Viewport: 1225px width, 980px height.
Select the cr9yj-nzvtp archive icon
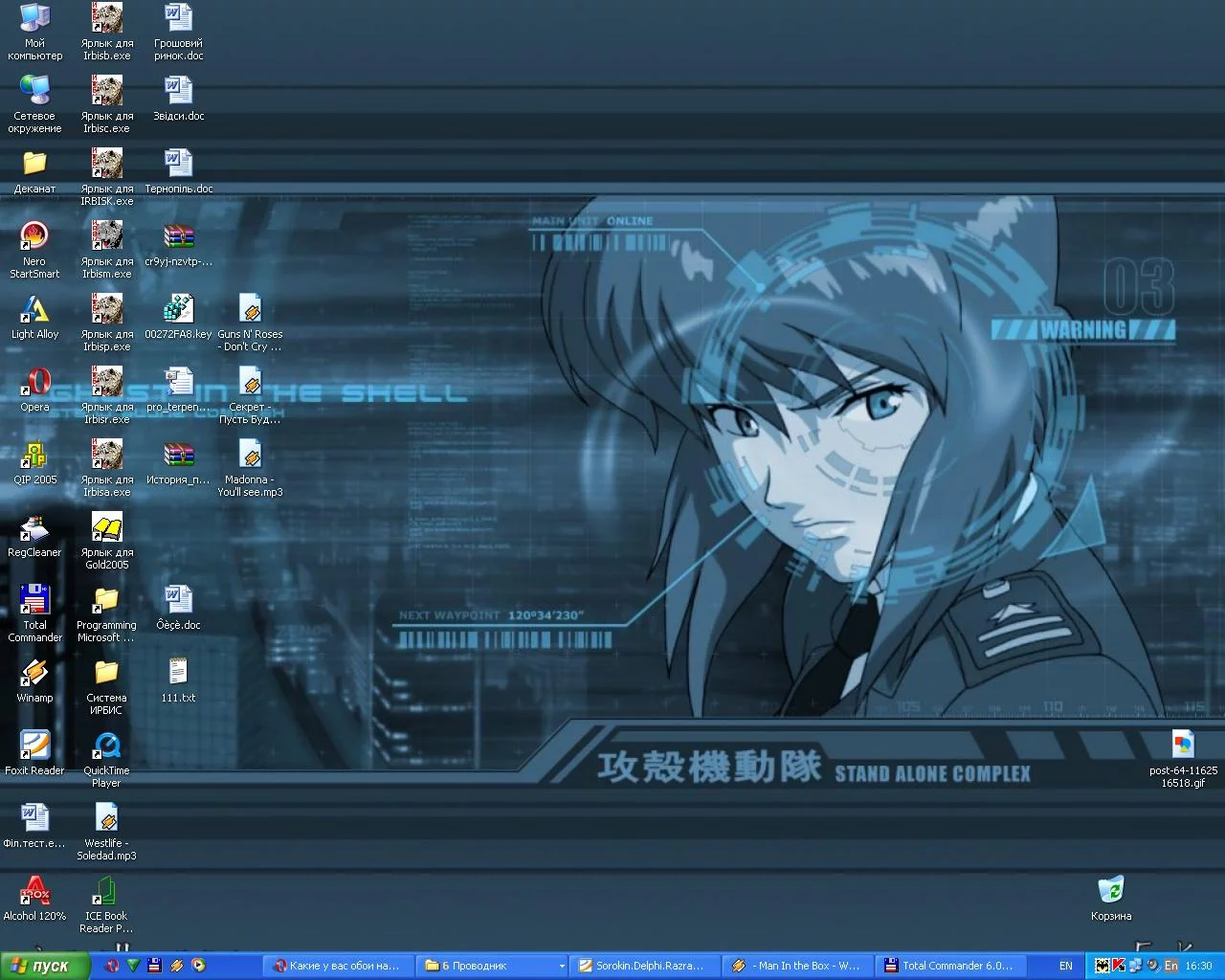[178, 244]
